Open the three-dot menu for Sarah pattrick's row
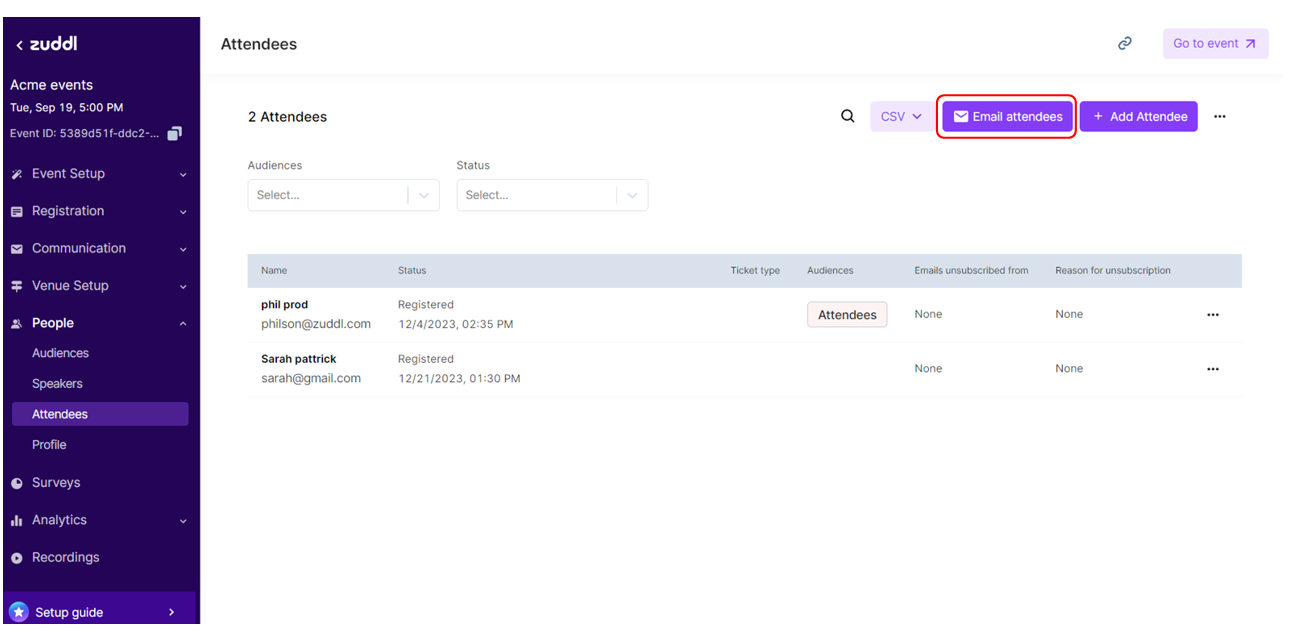This screenshot has height=631, width=1292. click(1212, 368)
